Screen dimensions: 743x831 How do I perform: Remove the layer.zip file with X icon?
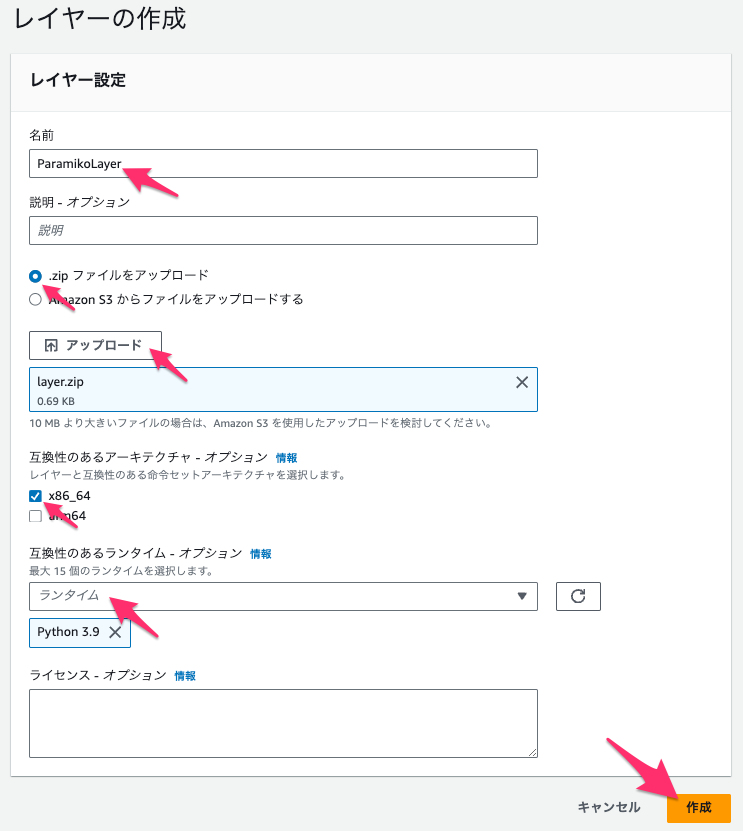point(522,382)
